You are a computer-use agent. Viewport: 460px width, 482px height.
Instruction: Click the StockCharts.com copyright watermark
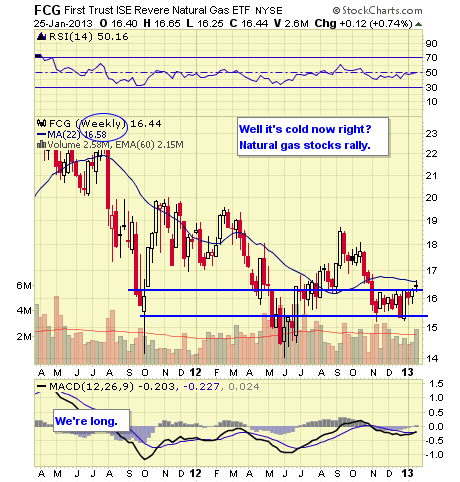[x=378, y=11]
